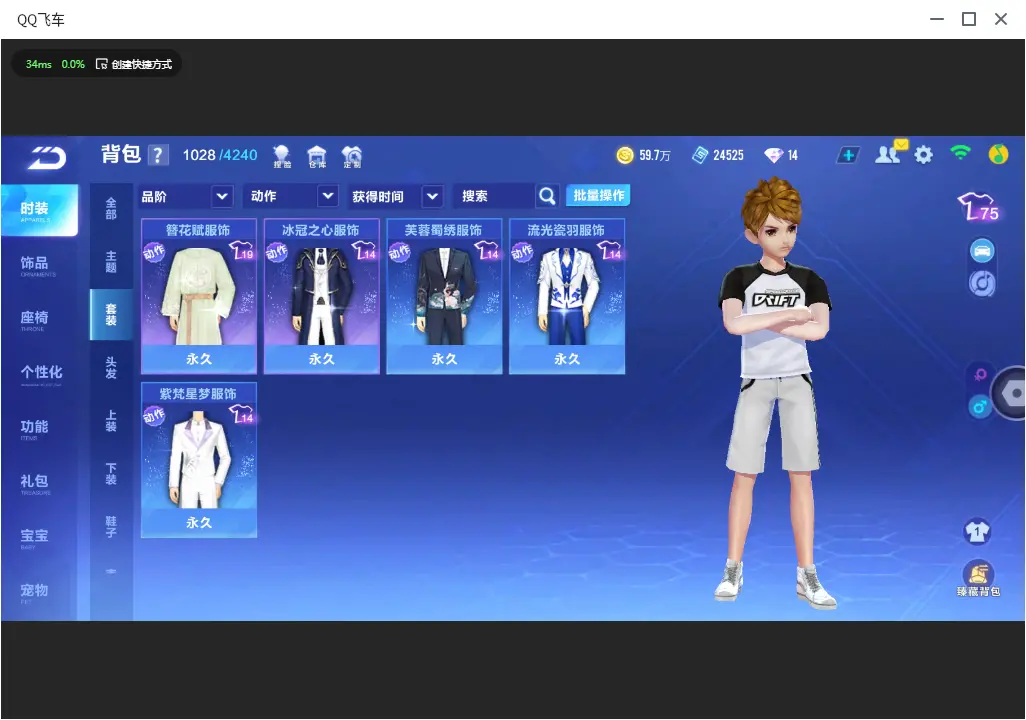The image size is (1026, 720).
Task: Click the QQ Speed logo in the corner
Action: [x=47, y=157]
